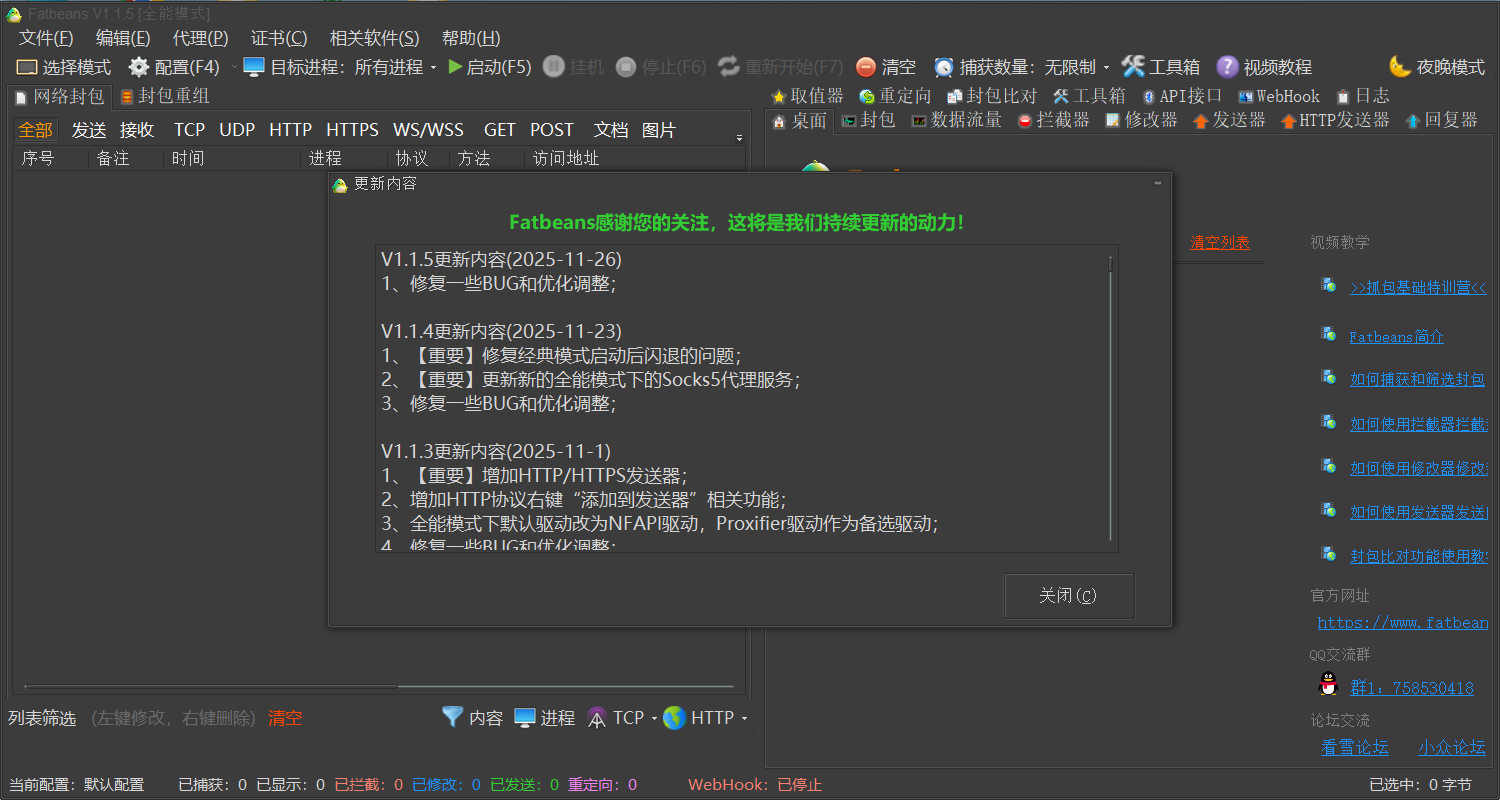Switch to the HTTPS packet tab
Viewport: 1500px width, 800px height.
(x=352, y=129)
